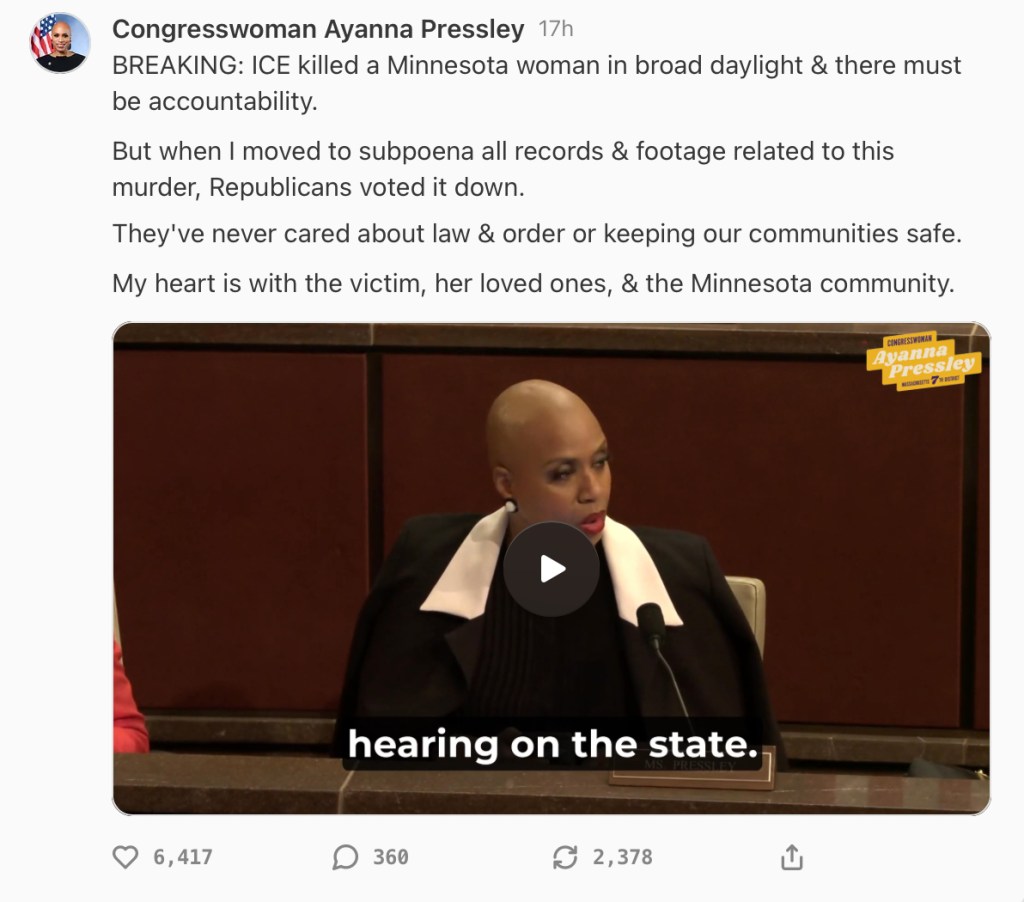Repost using the circular arrows icon

click(x=565, y=857)
